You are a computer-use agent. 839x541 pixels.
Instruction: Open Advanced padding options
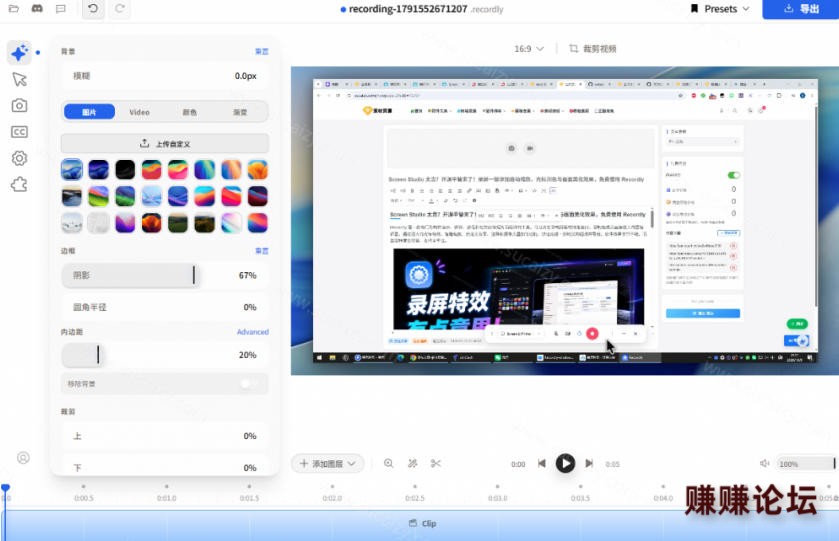point(253,332)
